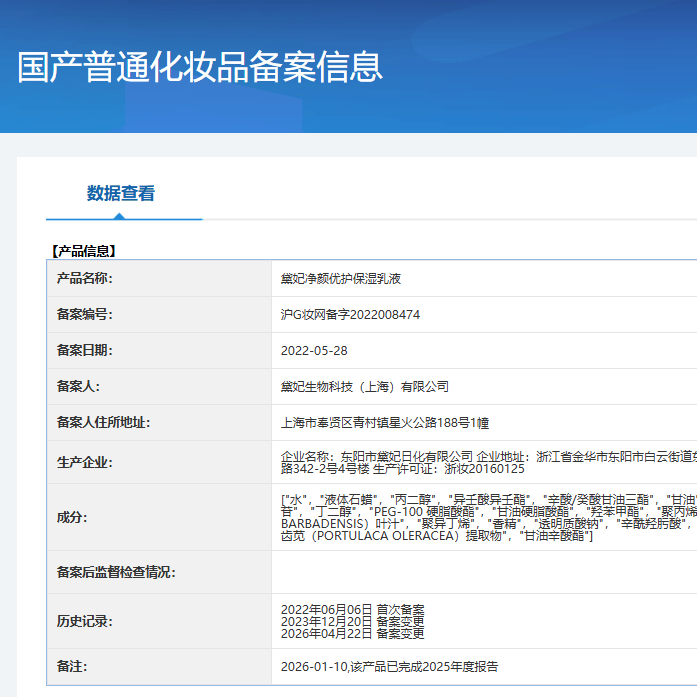Select manufacturer name 东阳市黛妃日化有限公司 line
Viewport: 697px width, 697px height.
pos(489,457)
